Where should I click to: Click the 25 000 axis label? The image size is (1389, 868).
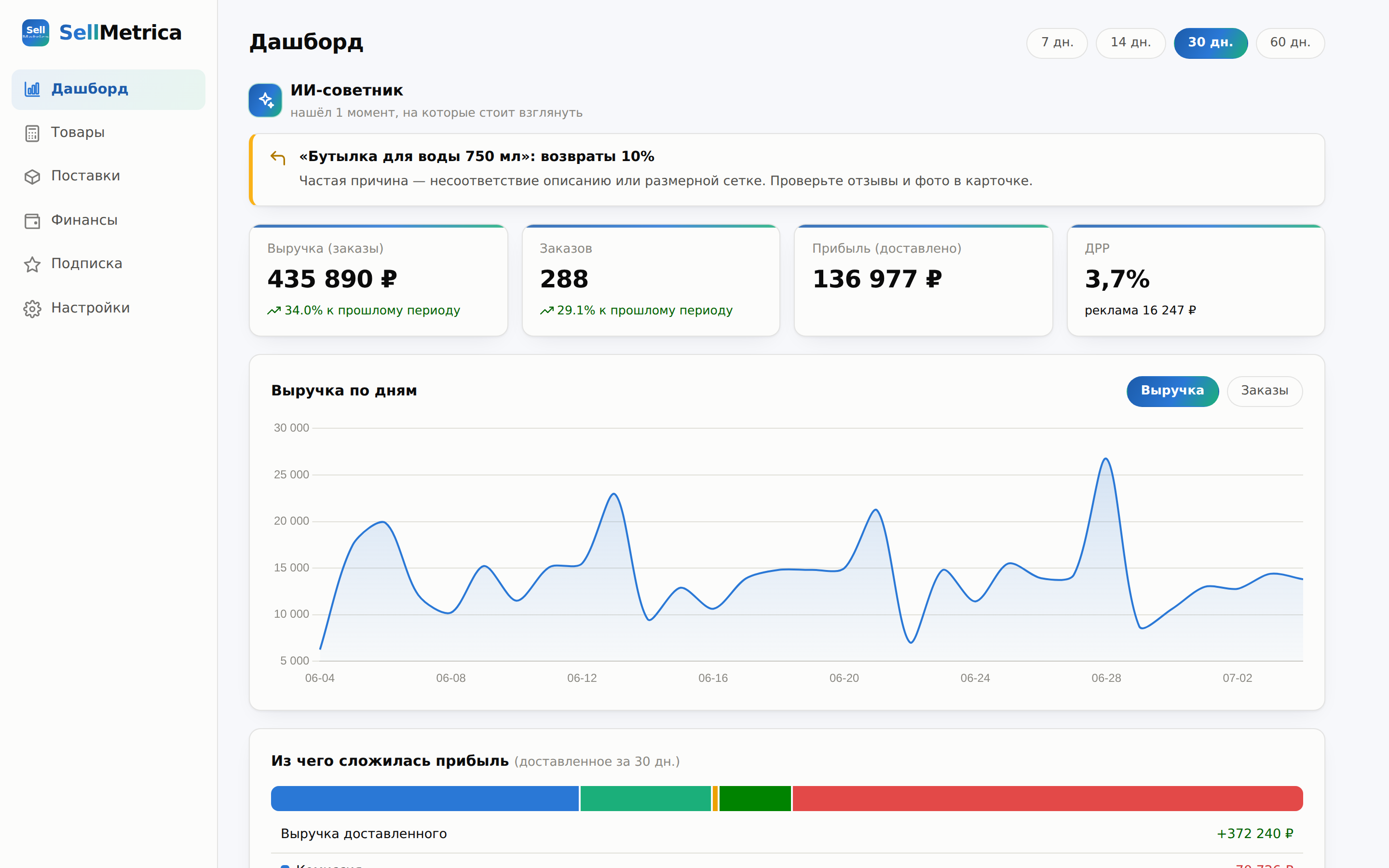click(x=291, y=475)
